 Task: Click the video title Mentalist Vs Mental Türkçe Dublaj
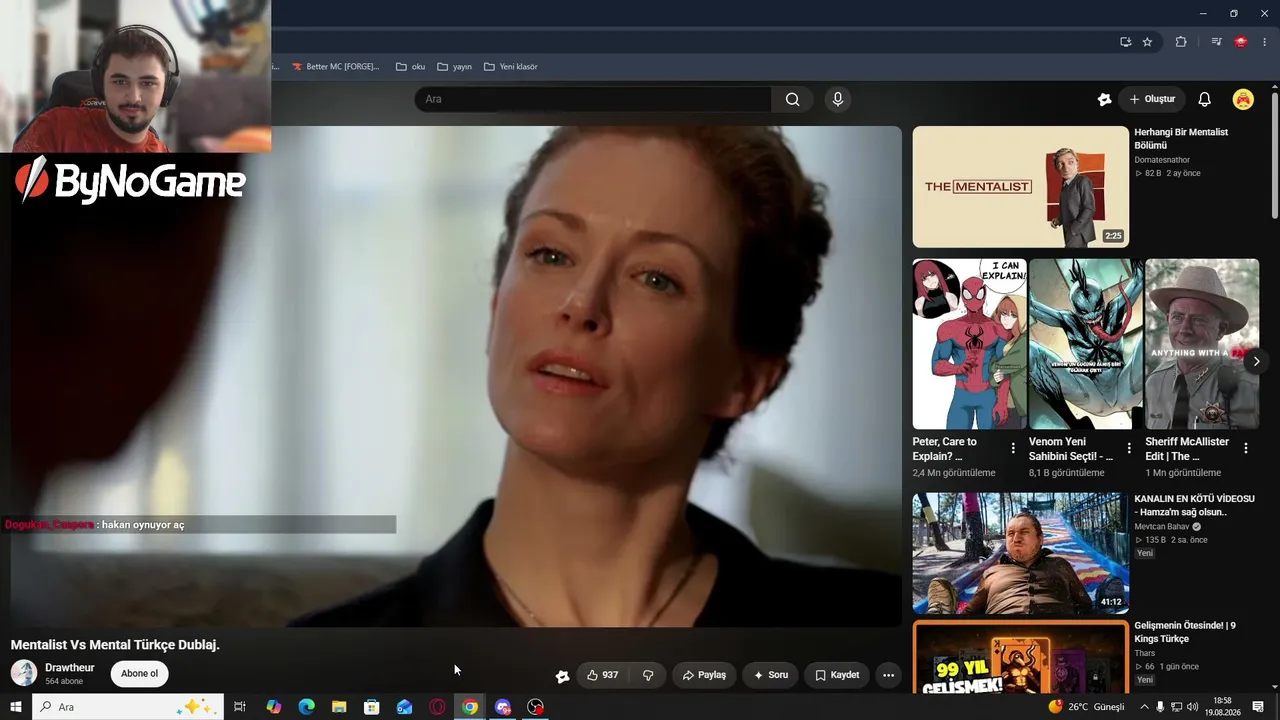[115, 645]
